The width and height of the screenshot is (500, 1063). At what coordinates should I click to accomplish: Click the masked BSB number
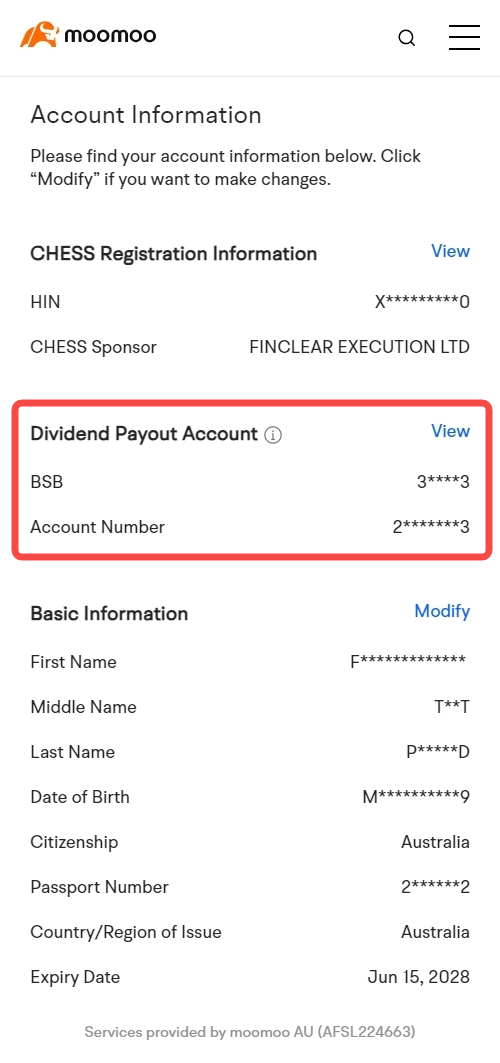point(443,482)
